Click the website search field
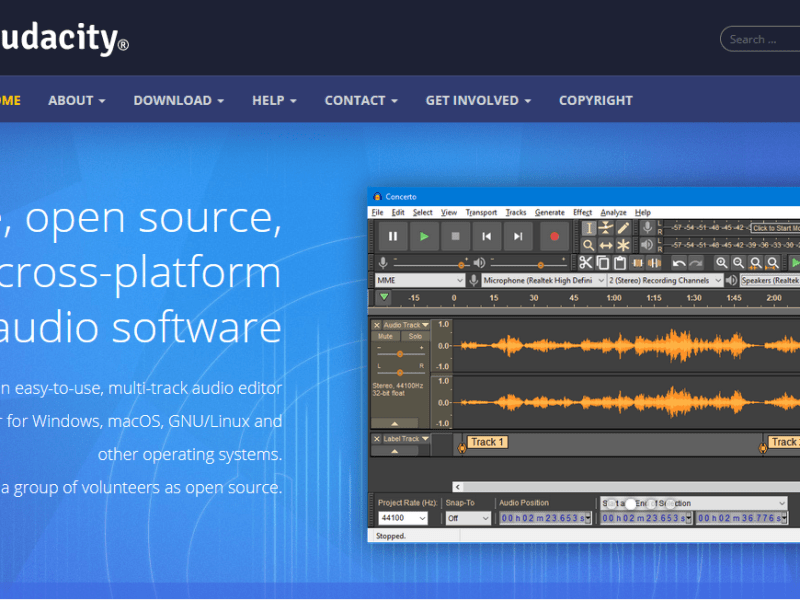Screen dimensions: 800x600 click(x=765, y=38)
